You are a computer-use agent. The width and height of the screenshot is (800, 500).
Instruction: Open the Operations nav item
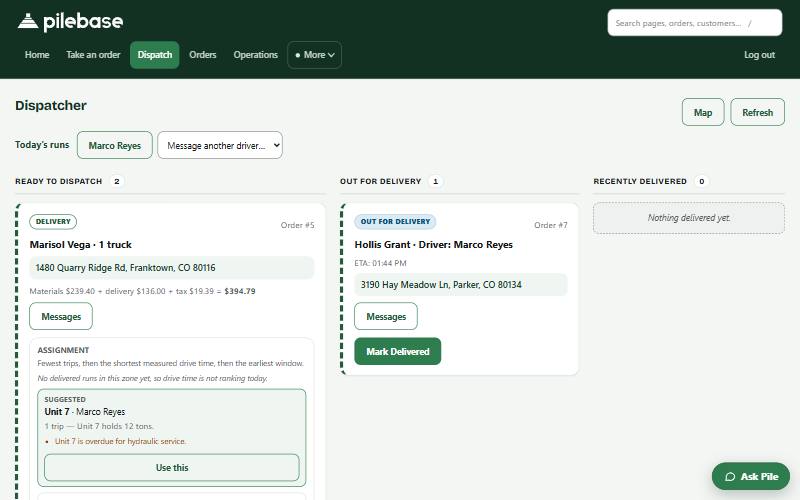click(x=256, y=55)
